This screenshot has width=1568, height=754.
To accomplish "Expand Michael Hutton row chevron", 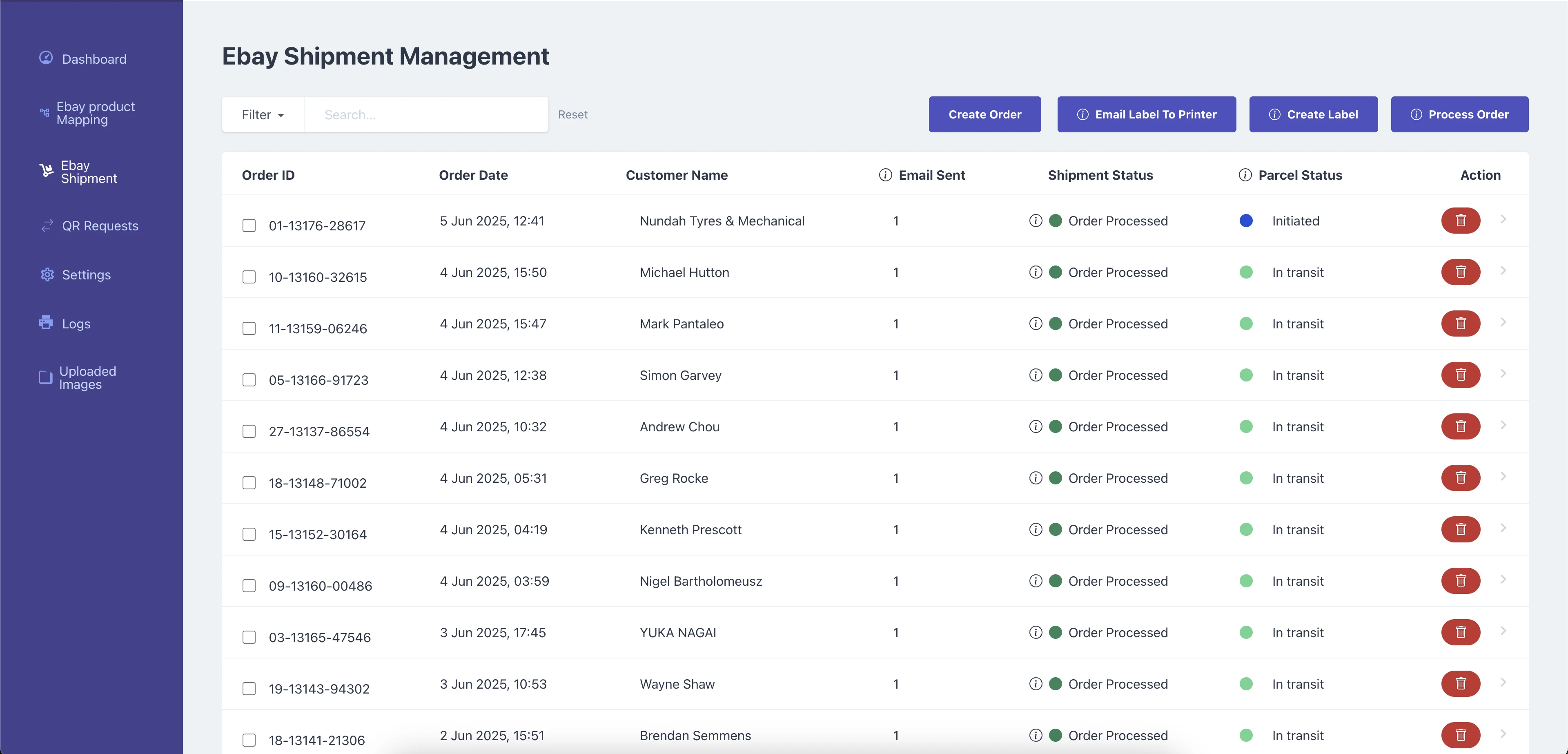I will click(x=1503, y=270).
